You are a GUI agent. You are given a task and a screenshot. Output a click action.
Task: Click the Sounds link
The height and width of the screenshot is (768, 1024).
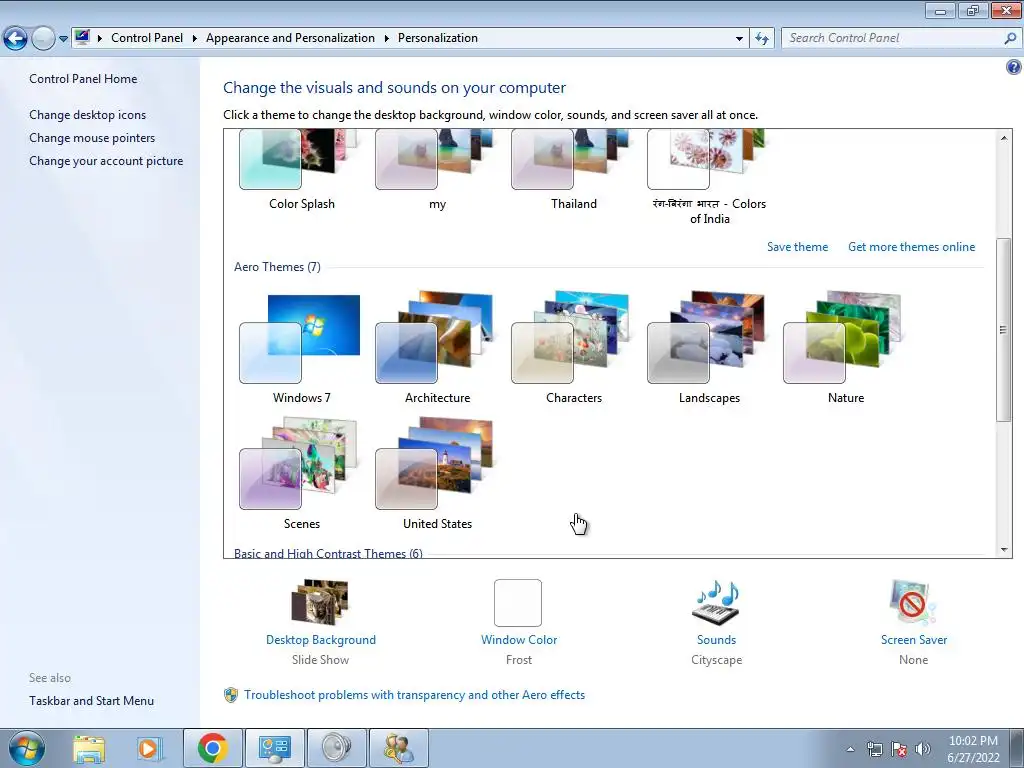coord(716,640)
